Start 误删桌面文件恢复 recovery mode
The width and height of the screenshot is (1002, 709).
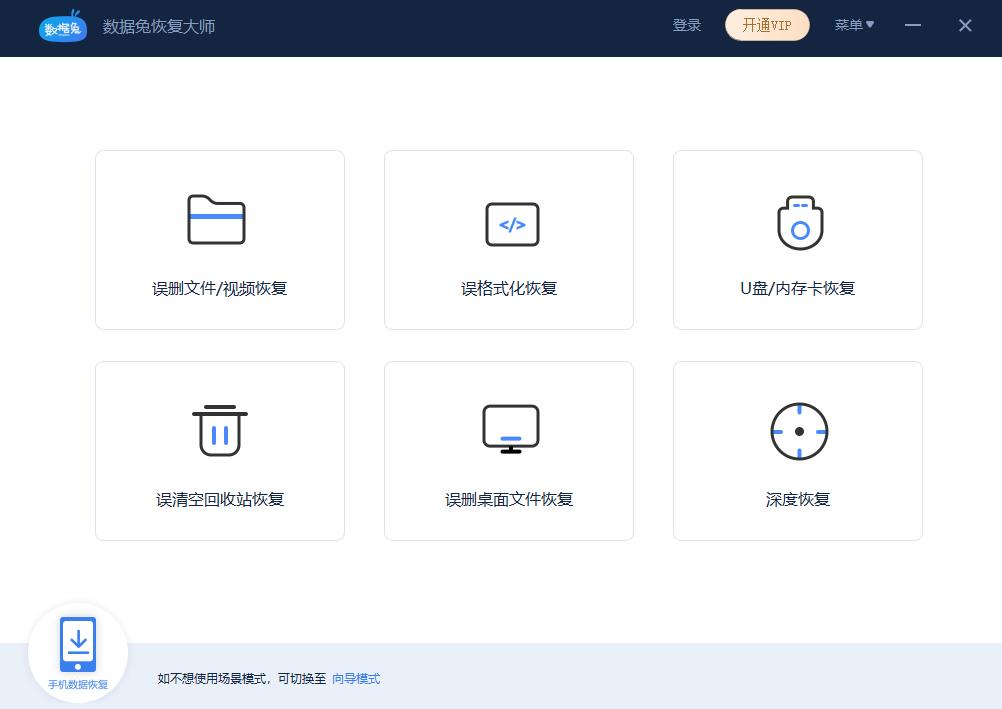point(508,450)
